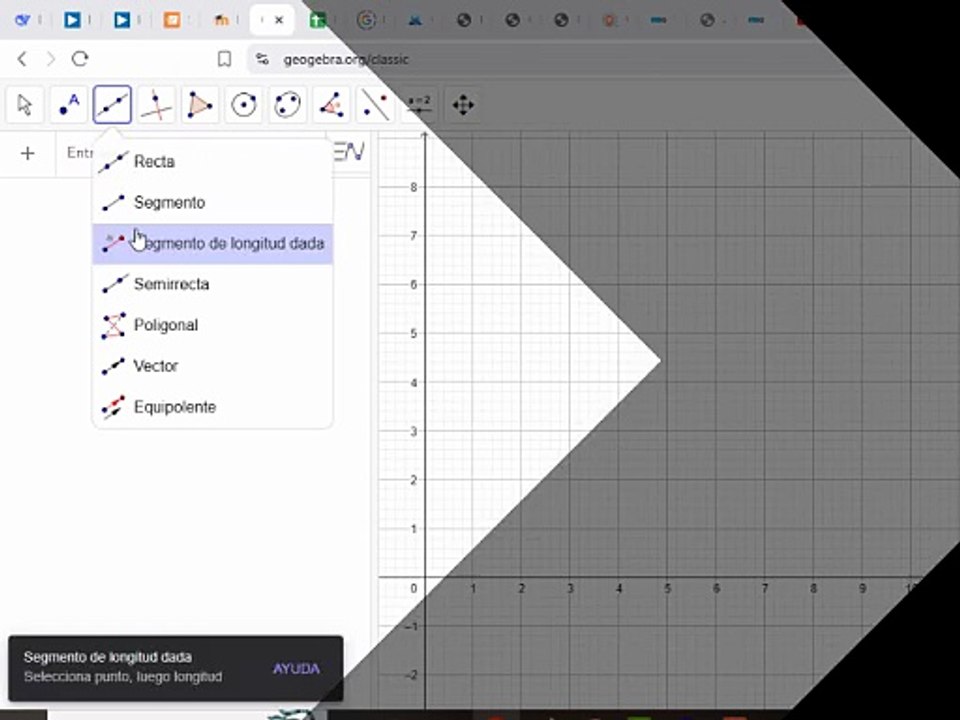Choose Equipolente from the tool menu
This screenshot has height=720, width=960.
pyautogui.click(x=212, y=407)
